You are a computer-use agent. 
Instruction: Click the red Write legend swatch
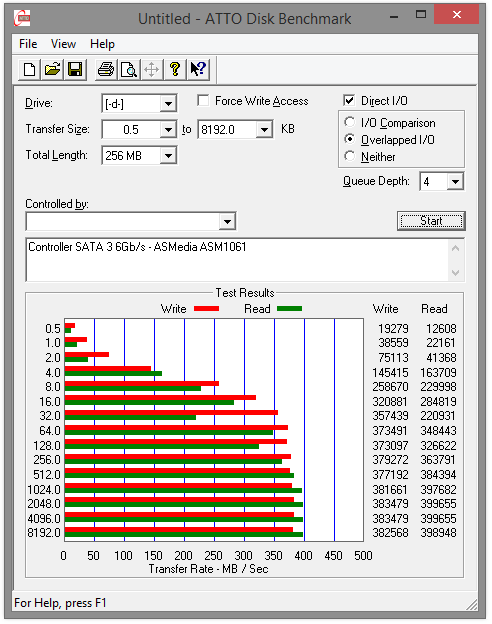point(206,308)
